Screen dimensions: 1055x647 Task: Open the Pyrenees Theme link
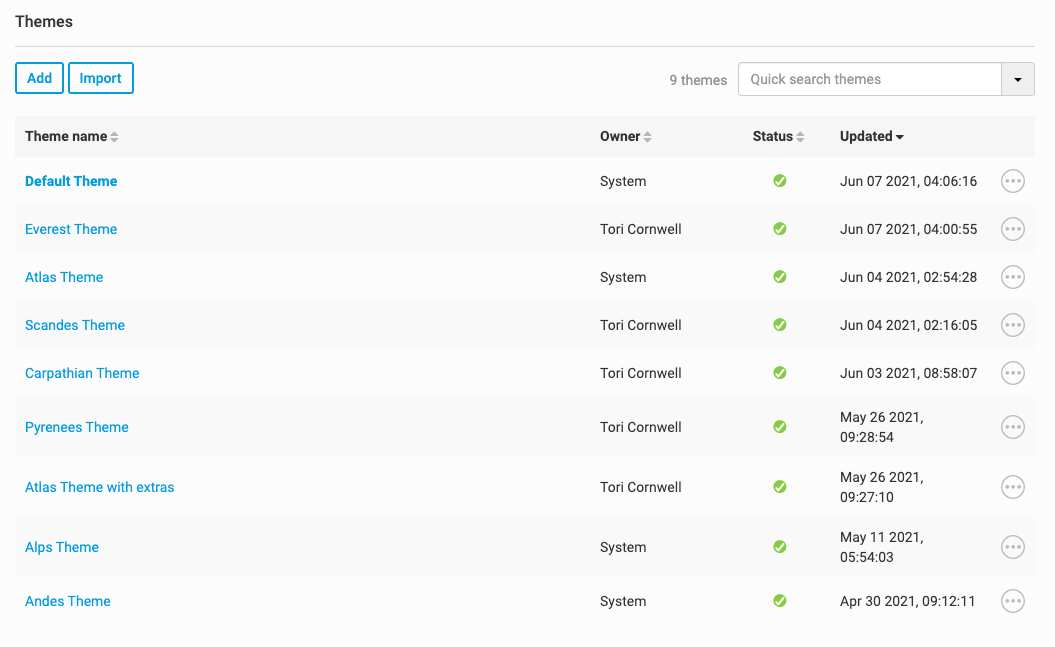(x=77, y=427)
